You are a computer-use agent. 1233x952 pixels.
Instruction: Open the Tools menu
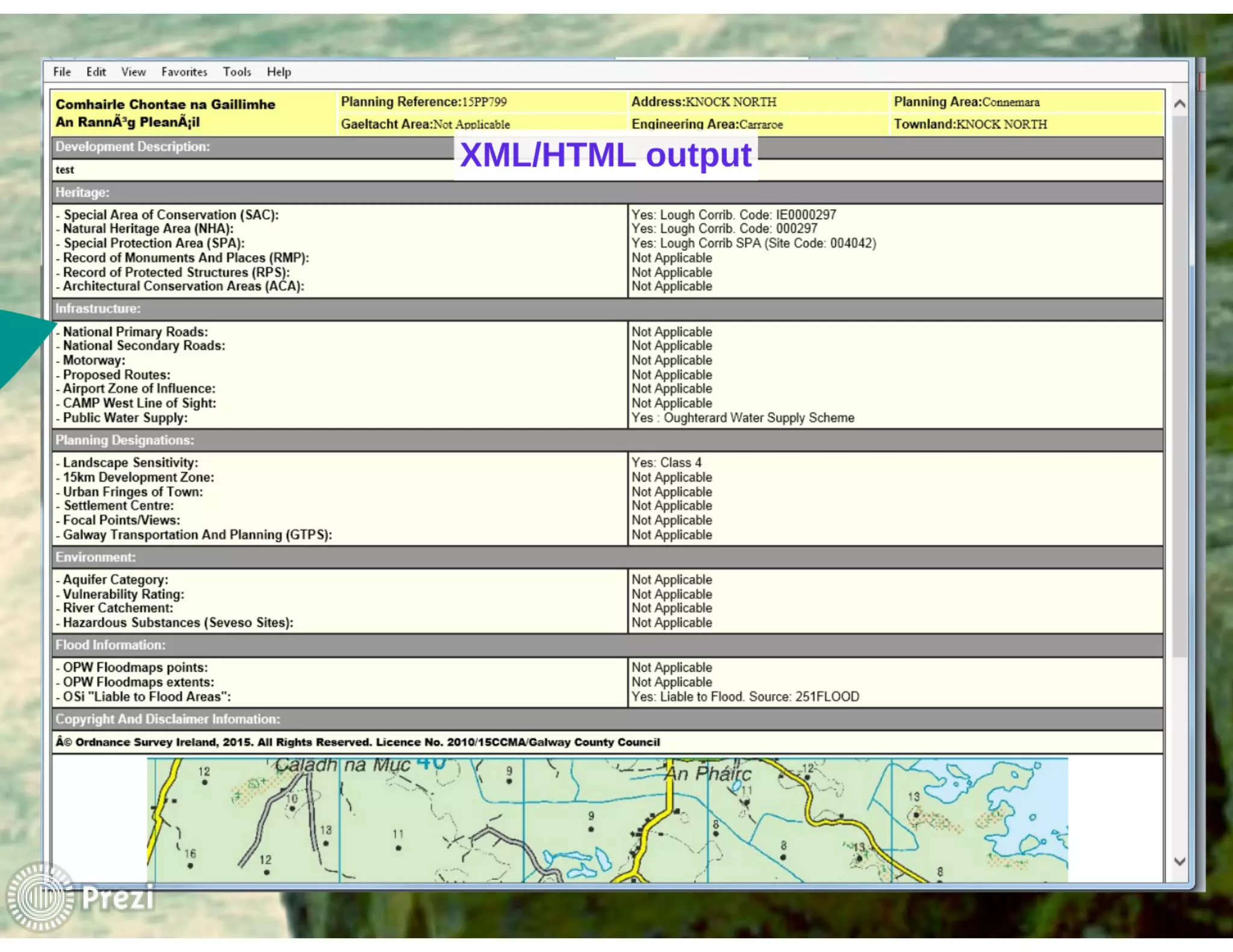pos(237,72)
